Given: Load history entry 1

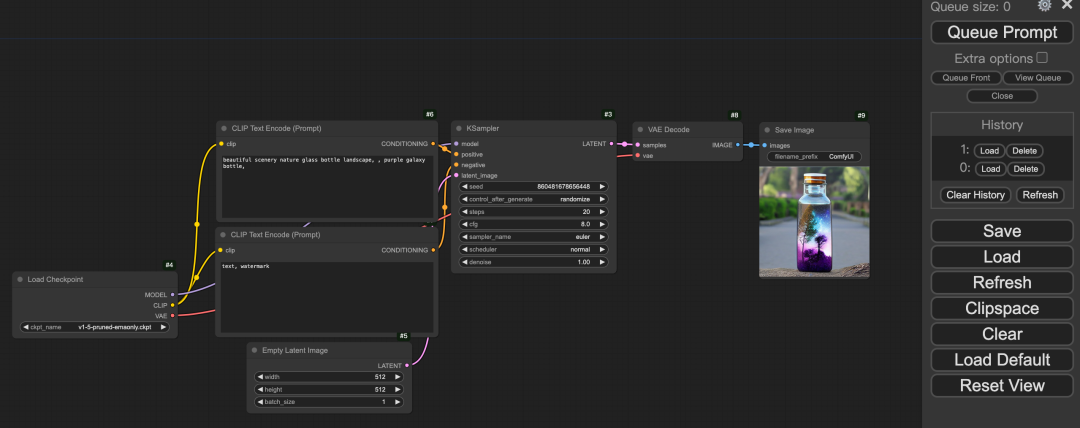Looking at the screenshot, I should pos(989,151).
